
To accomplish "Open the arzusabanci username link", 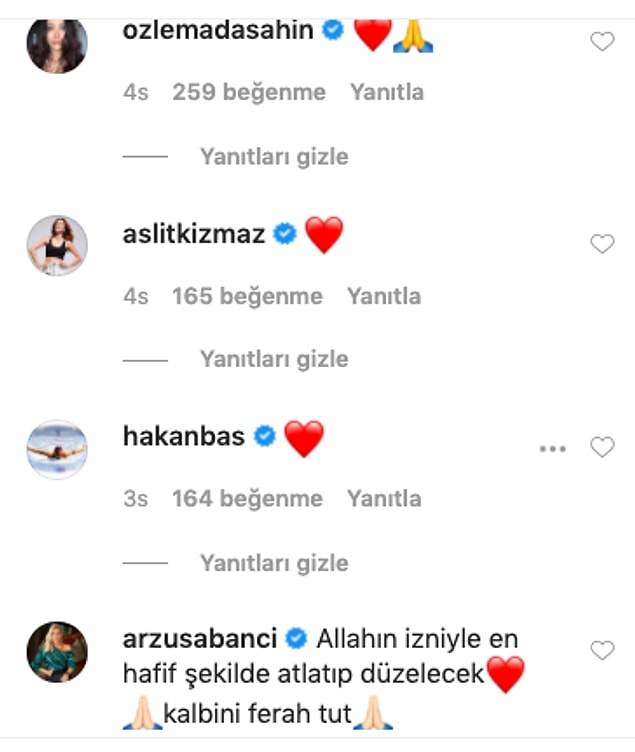I will 200,639.
